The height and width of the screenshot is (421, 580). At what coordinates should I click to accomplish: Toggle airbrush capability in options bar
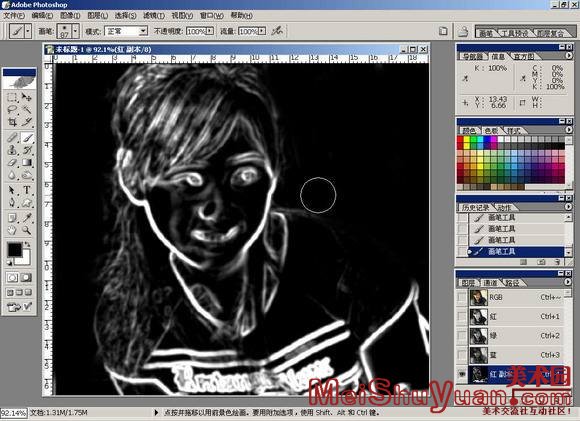coord(277,31)
